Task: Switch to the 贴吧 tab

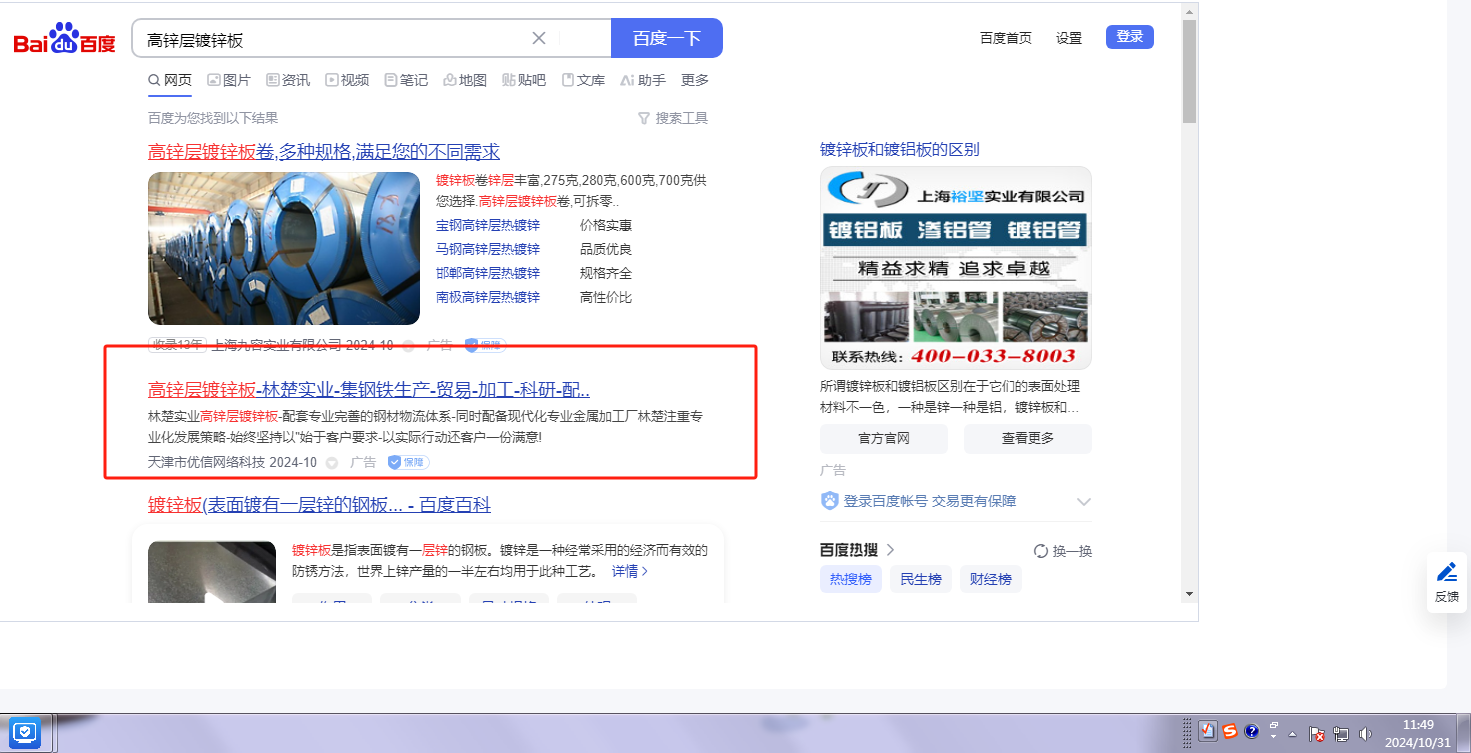Action: click(524, 80)
